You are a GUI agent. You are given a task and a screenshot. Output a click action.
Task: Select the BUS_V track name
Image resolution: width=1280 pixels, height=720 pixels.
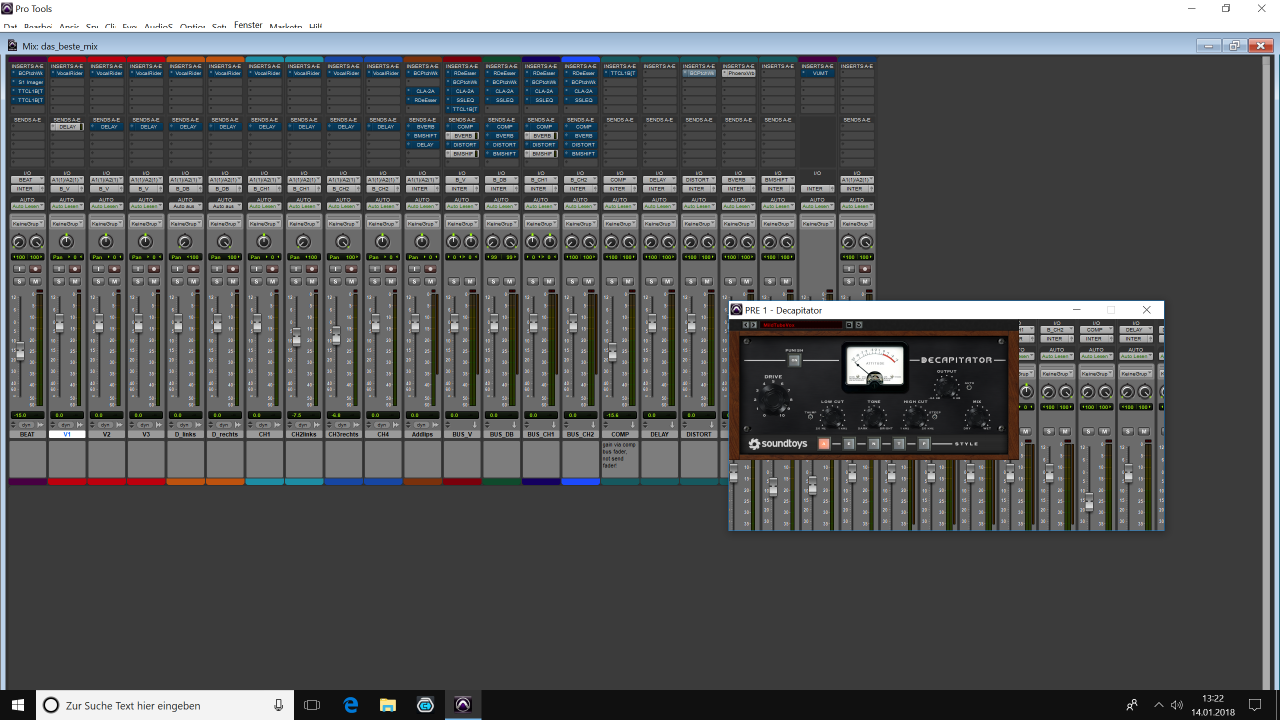(462, 434)
